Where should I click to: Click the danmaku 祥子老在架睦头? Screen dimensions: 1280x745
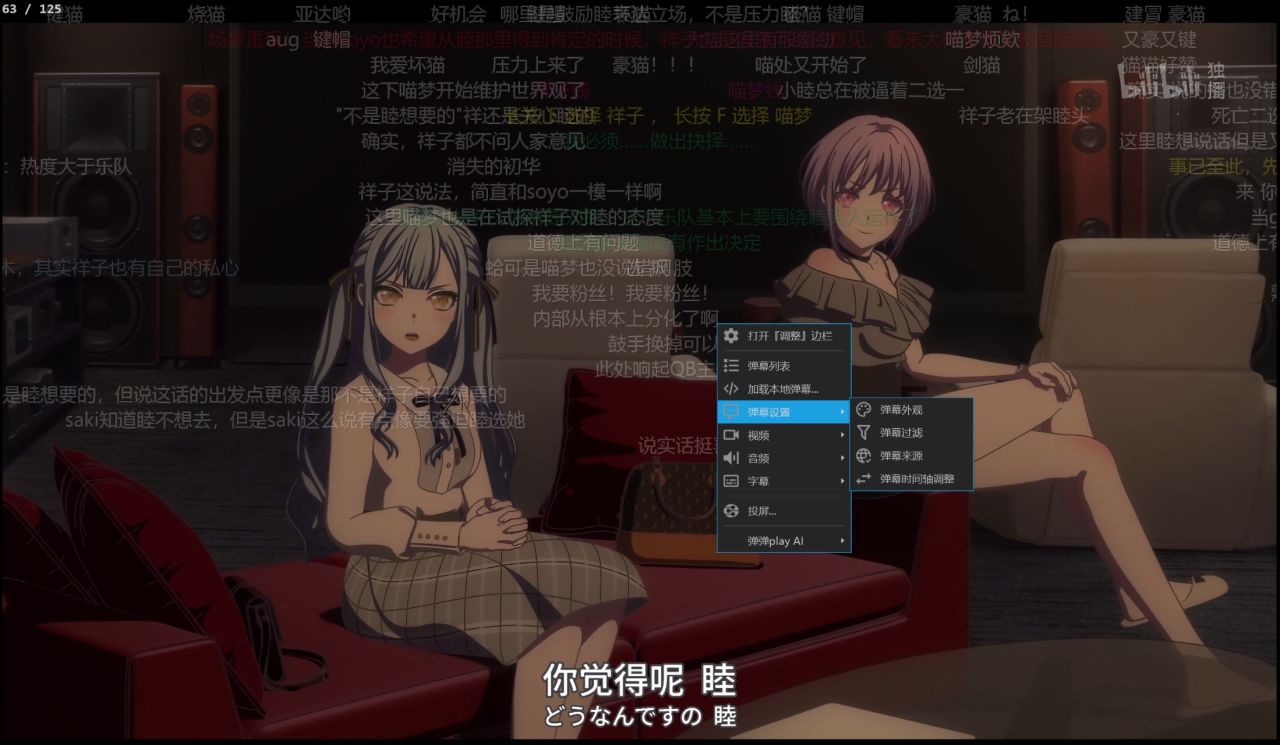coord(1024,116)
